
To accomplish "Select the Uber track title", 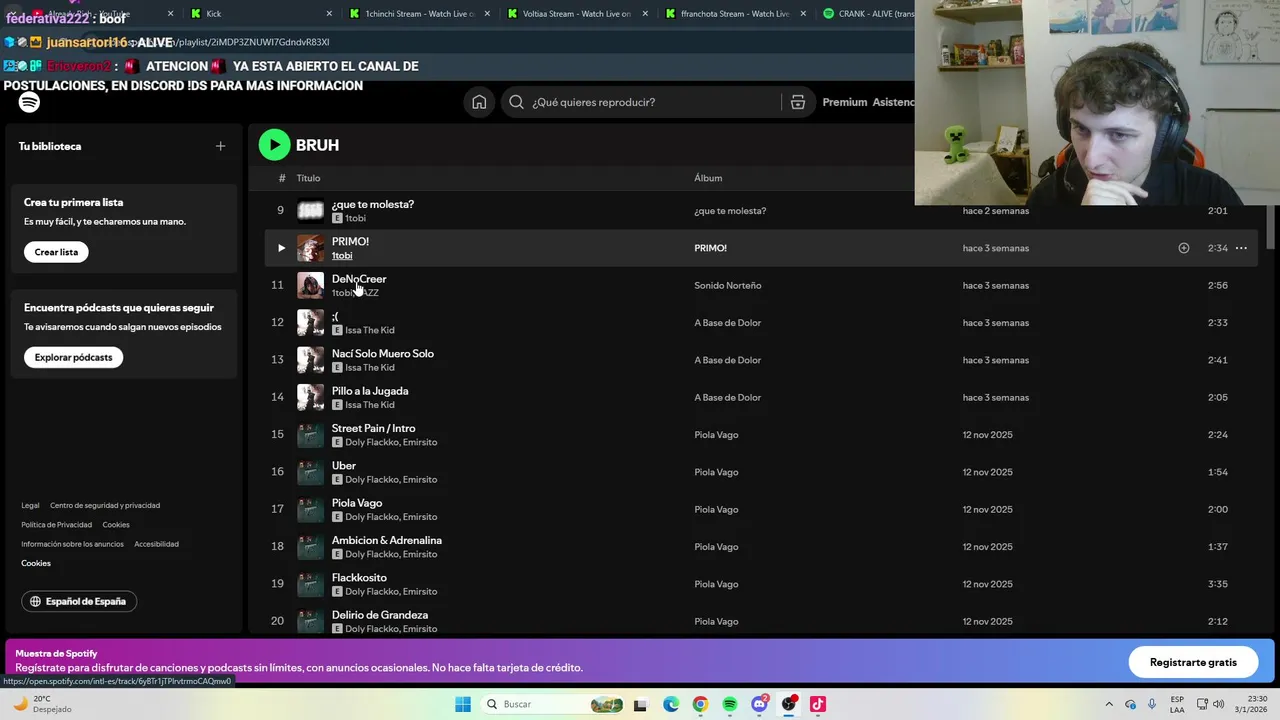I will 344,466.
